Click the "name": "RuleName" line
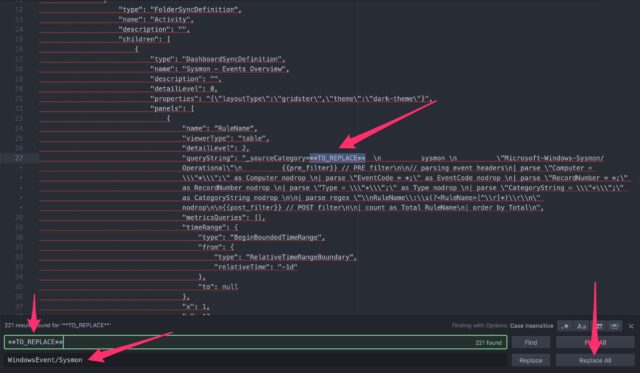 220,128
